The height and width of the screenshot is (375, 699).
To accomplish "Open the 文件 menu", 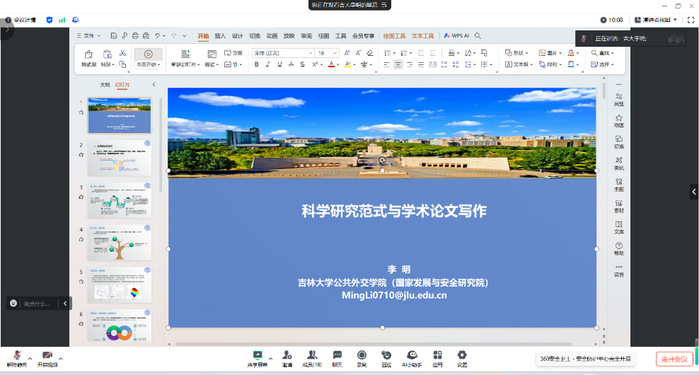I will (x=89, y=36).
